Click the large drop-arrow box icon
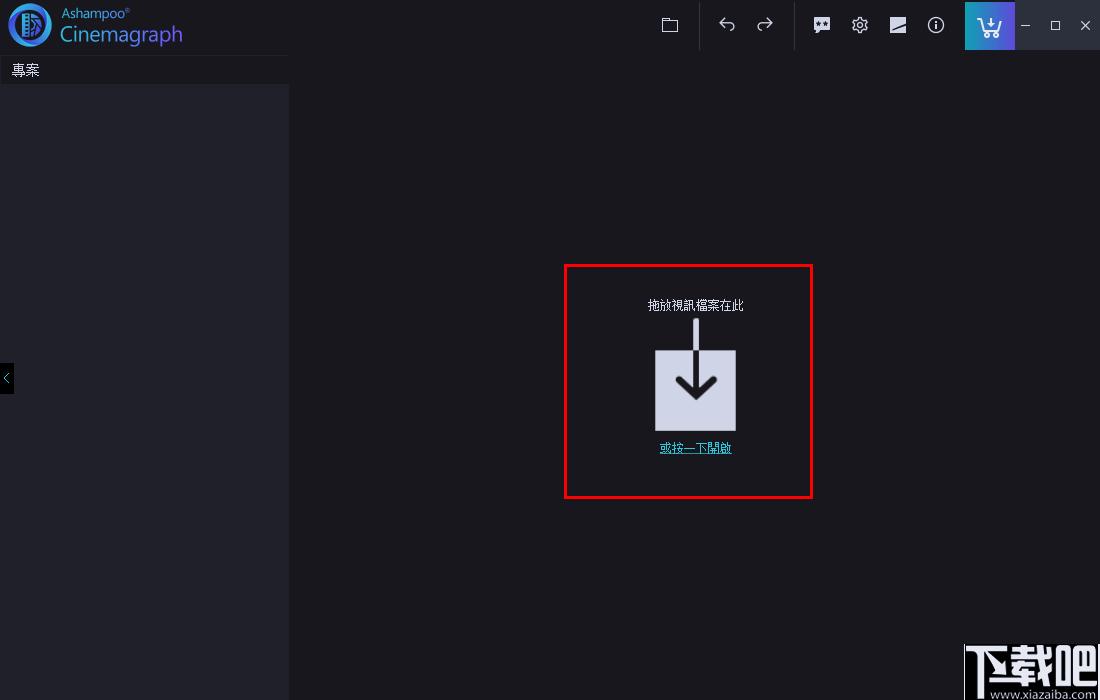Viewport: 1100px width, 700px height. (x=695, y=390)
